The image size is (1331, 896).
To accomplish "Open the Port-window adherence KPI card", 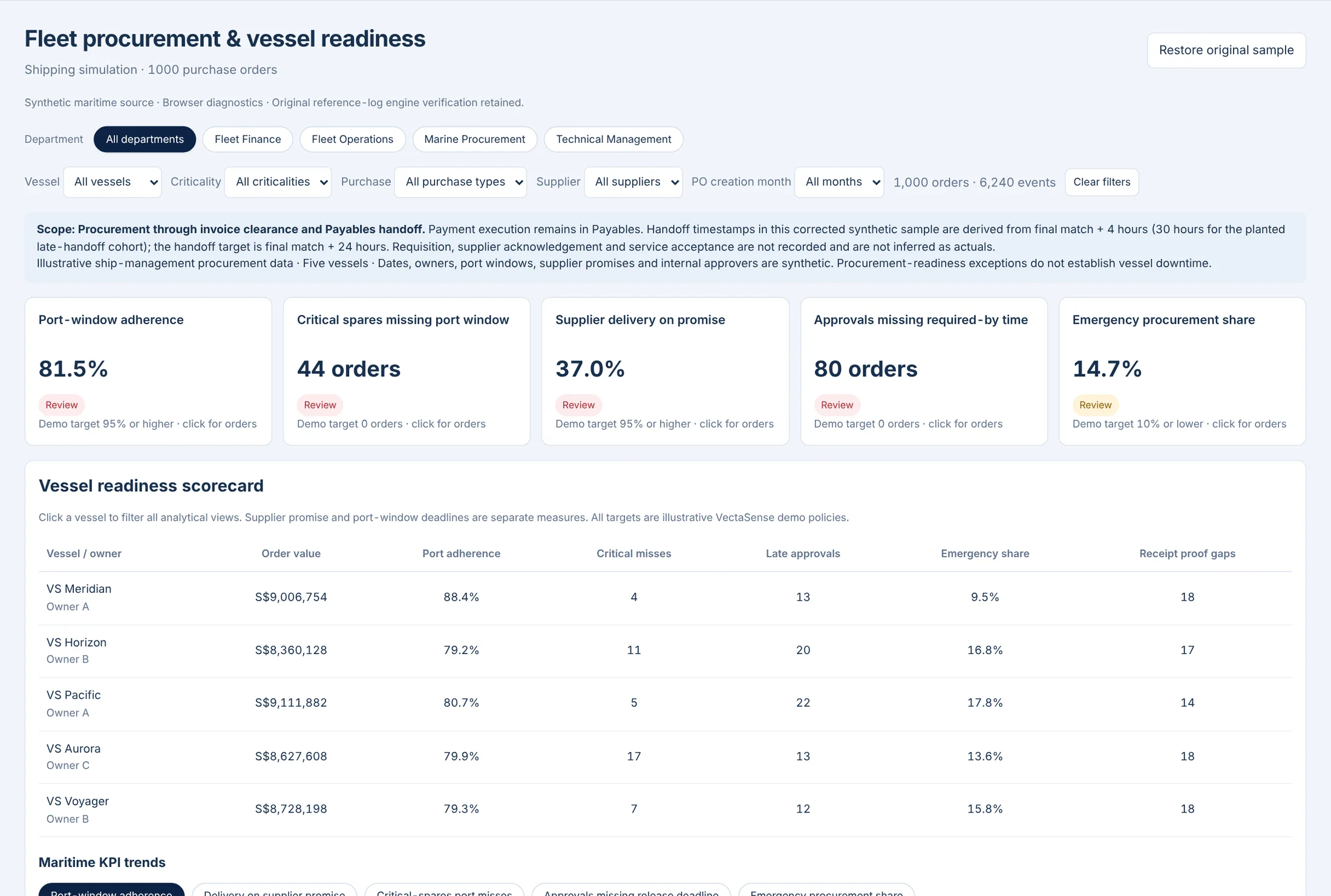I will [x=148, y=371].
